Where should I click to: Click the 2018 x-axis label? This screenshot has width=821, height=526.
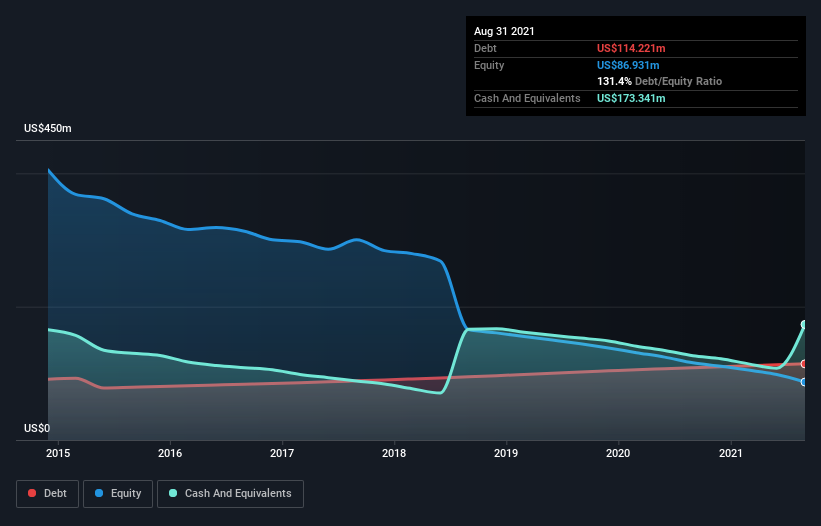[394, 453]
